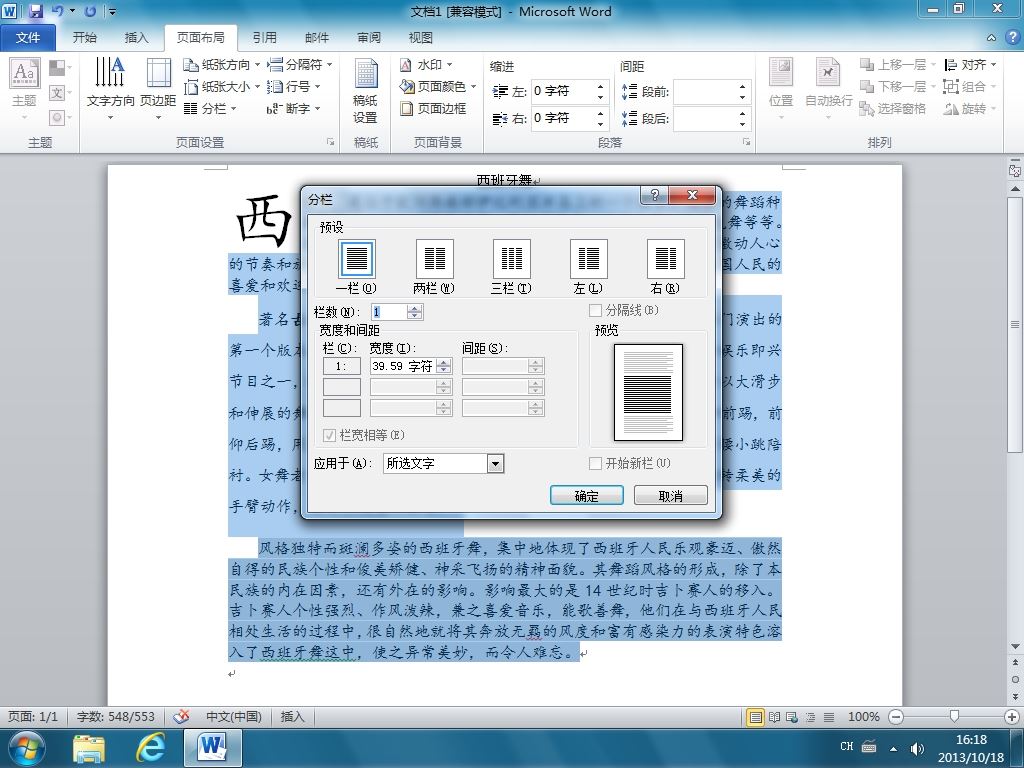1024x768 pixels.
Task: Switch to View tab
Action: (421, 38)
